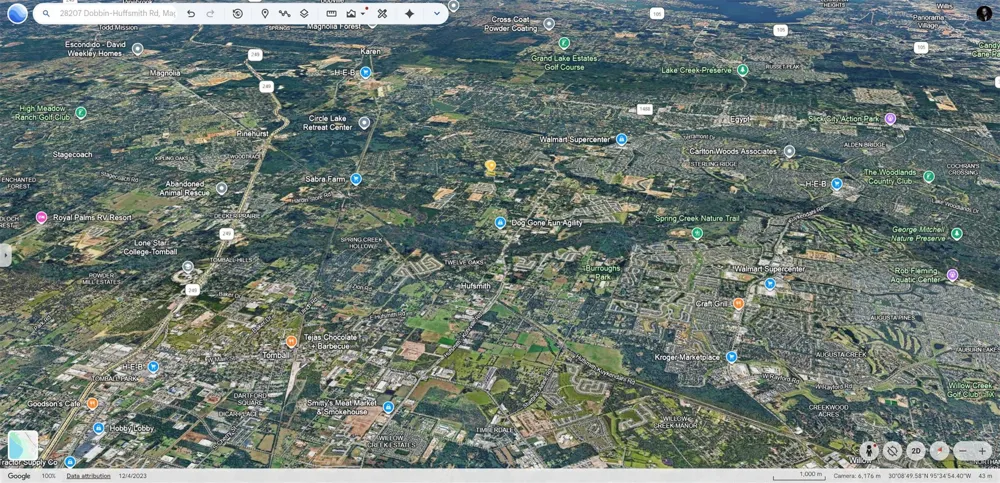The image size is (1000, 483).
Task: Reset orientation with the compass
Action: pos(939,451)
